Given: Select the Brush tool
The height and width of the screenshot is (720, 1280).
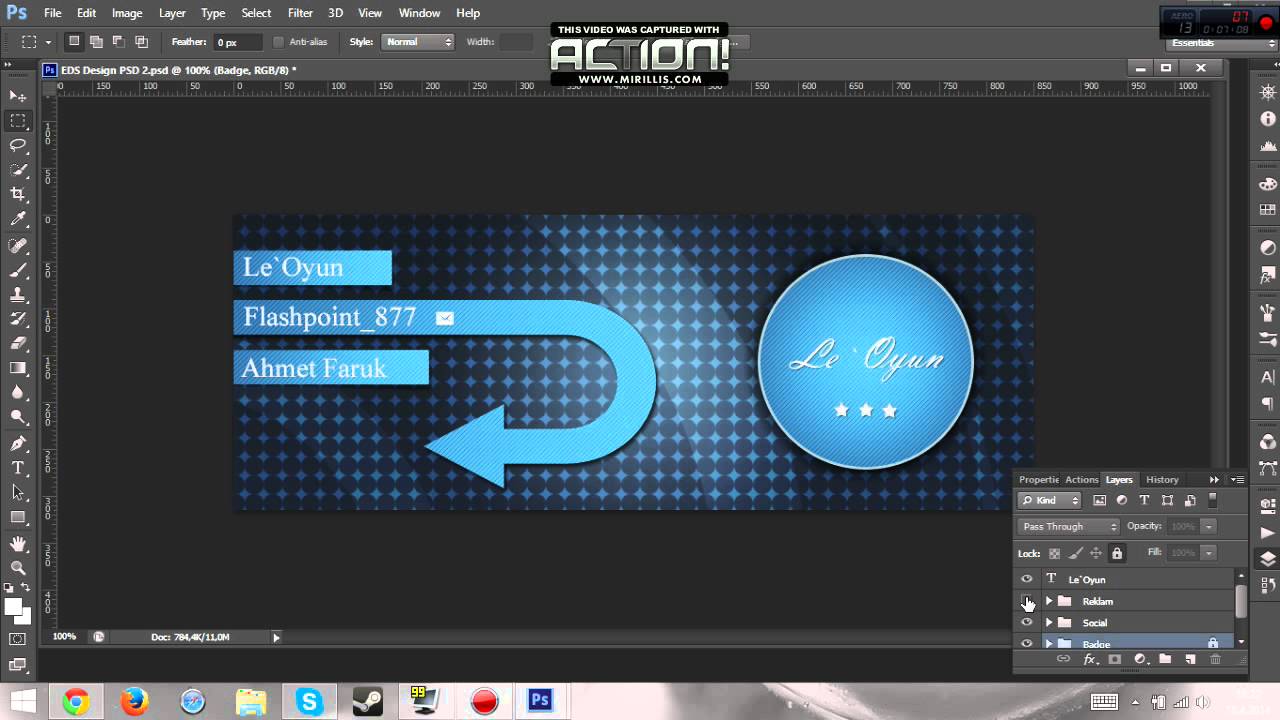Looking at the screenshot, I should click(18, 270).
